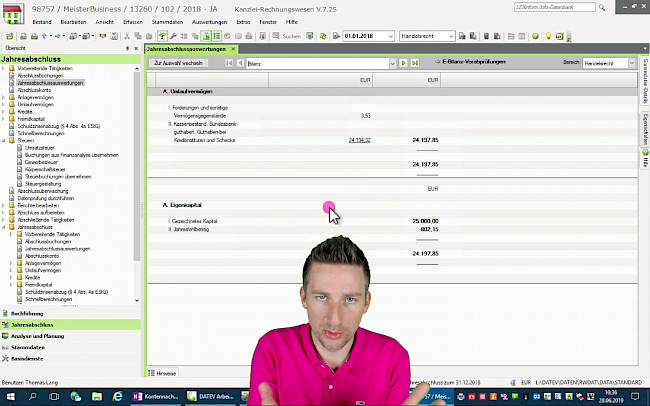Open the Bereich Handelsrecht combo box
Viewport: 650px width, 406px height.
click(637, 63)
